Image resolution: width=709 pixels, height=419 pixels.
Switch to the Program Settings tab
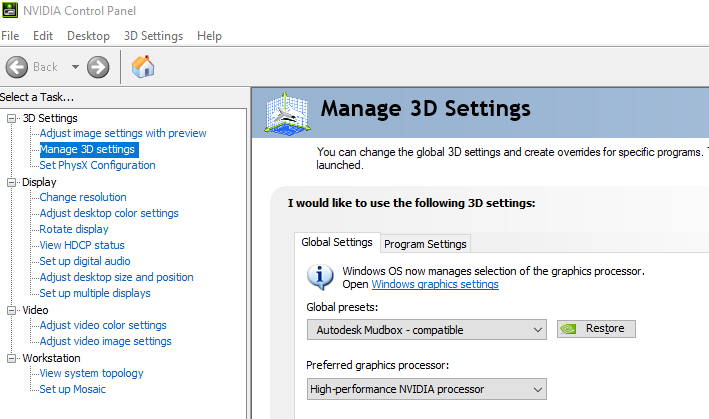[x=425, y=244]
